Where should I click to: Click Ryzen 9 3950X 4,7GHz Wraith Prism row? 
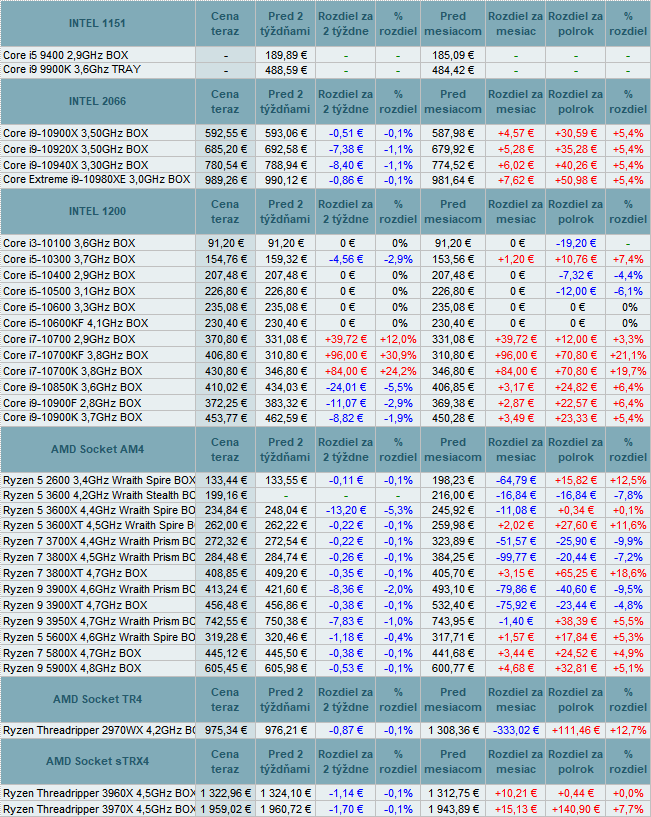(99, 622)
